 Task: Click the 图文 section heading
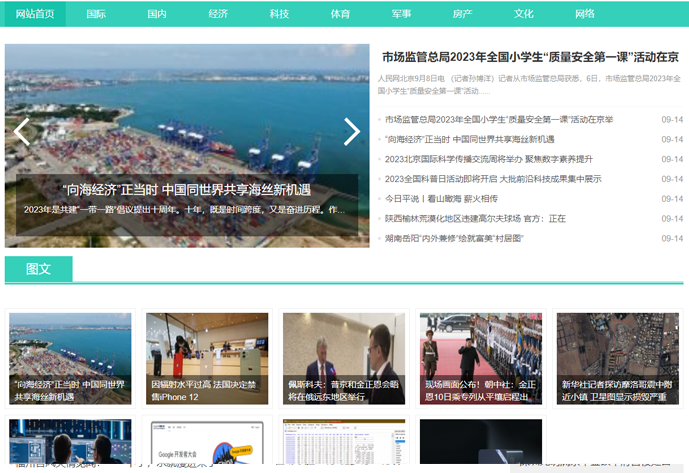click(38, 269)
